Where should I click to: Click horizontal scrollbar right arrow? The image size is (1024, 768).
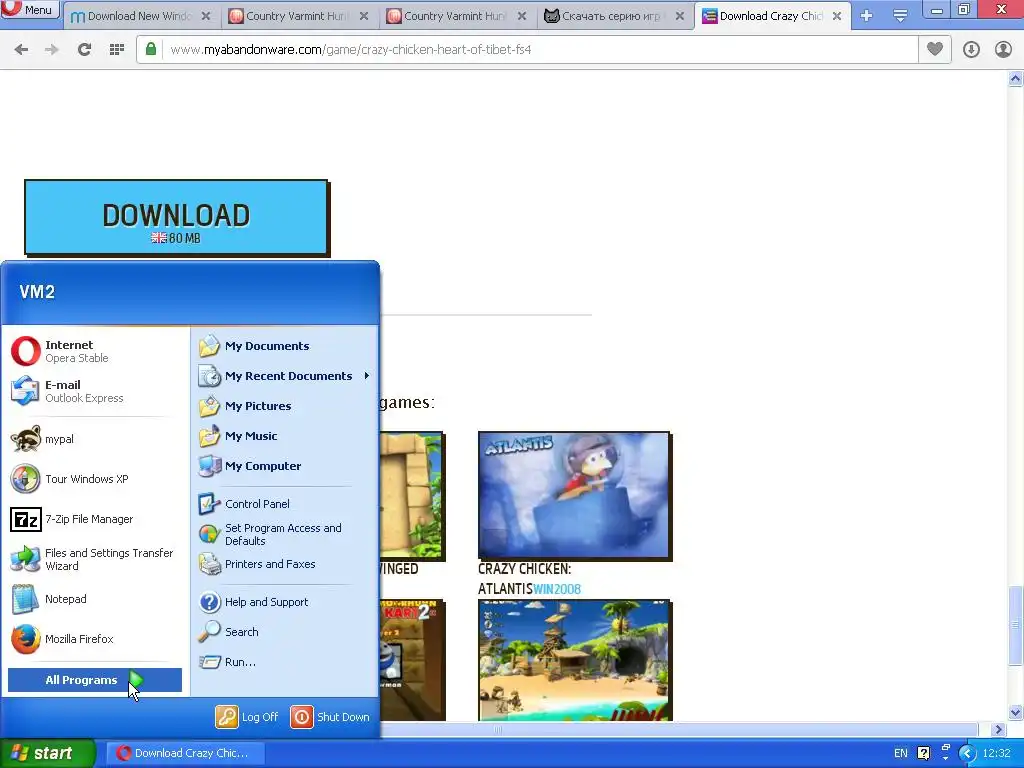(998, 729)
